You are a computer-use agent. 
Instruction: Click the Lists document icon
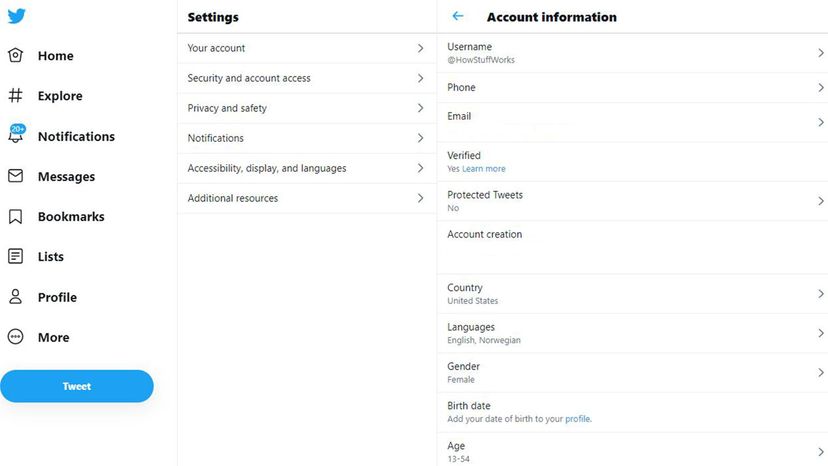(15, 256)
